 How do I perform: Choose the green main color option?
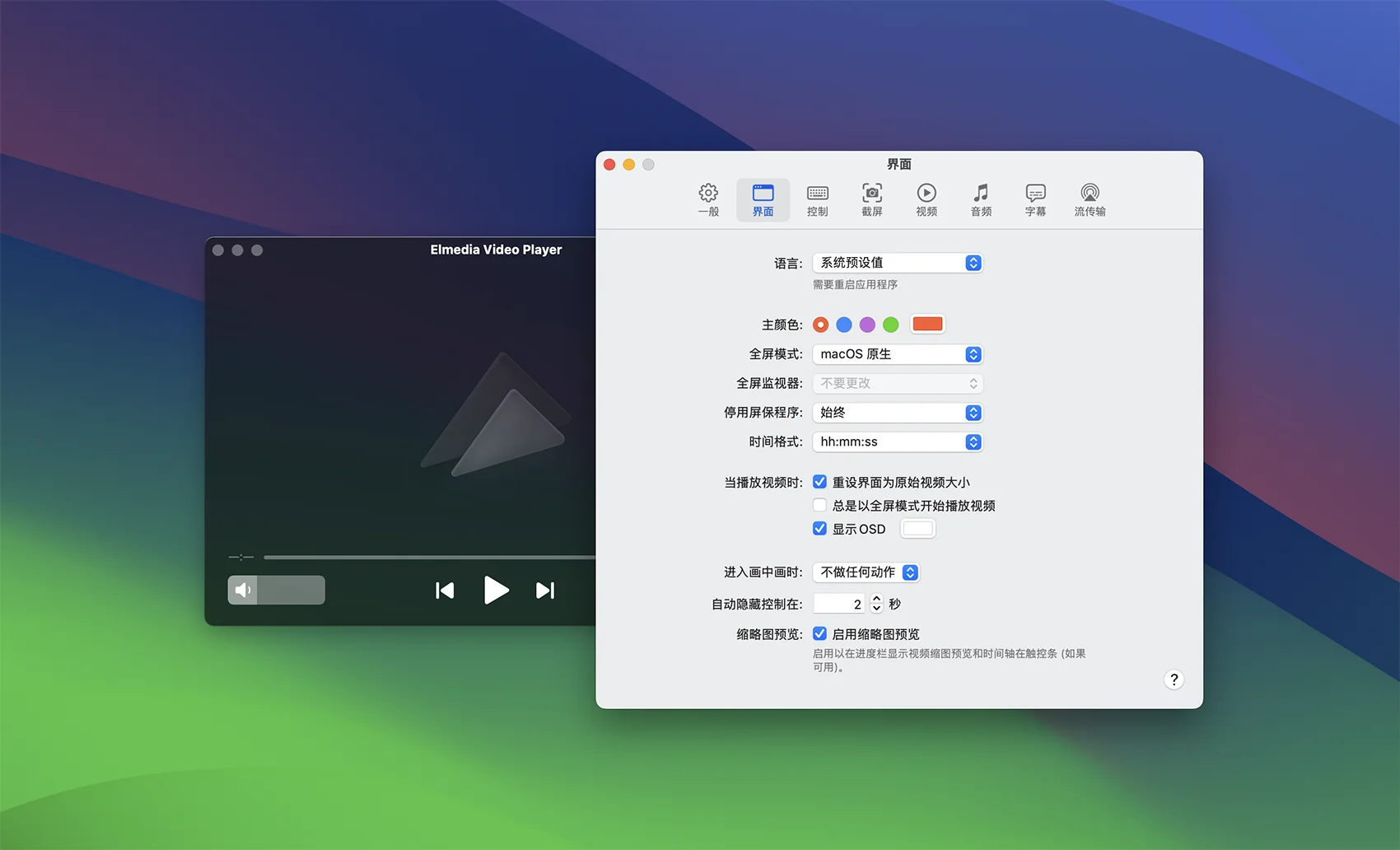pos(891,325)
